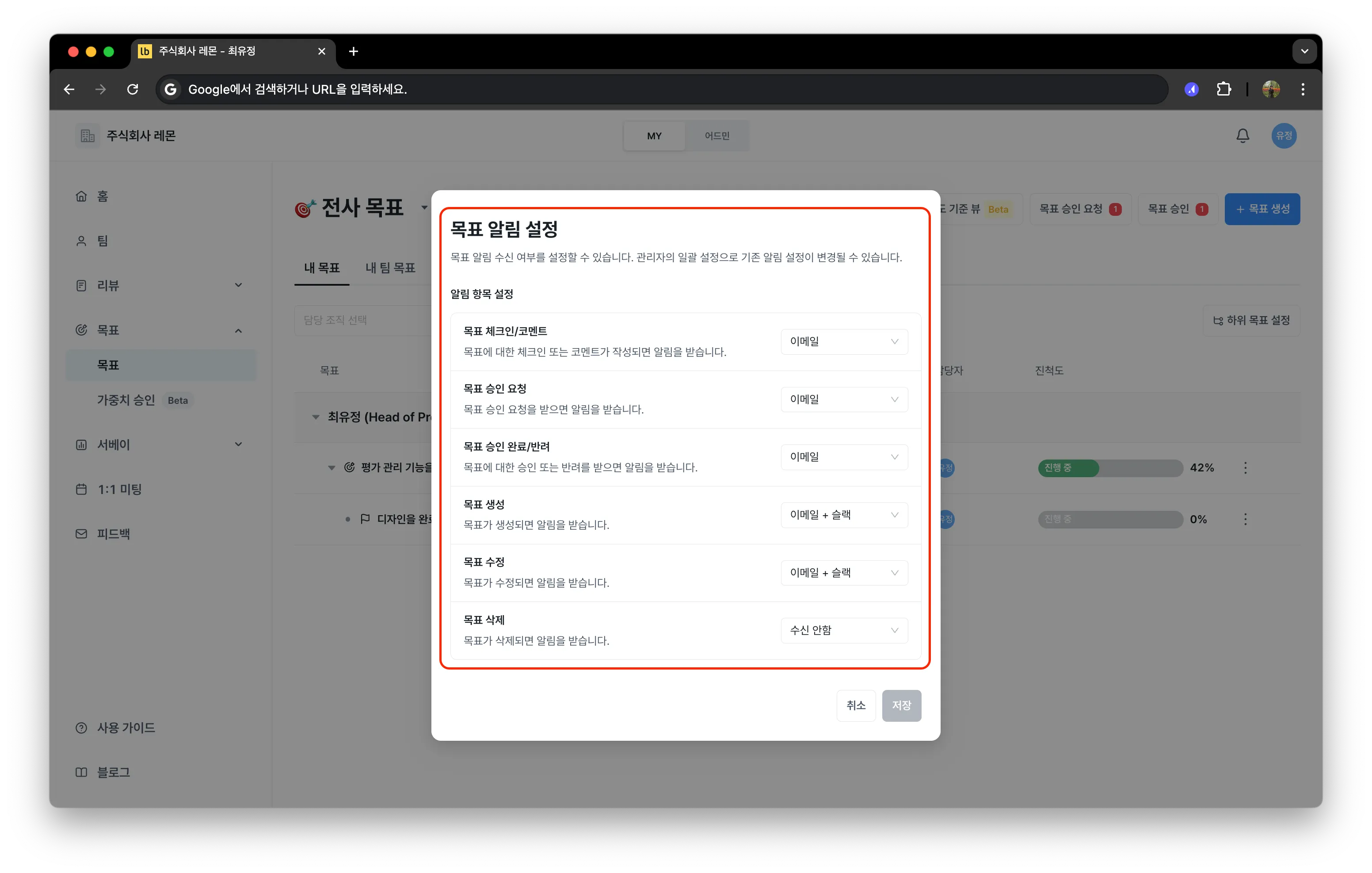The height and width of the screenshot is (873, 1372).
Task: Open Chrome's three-dot menu
Action: pos(1303,89)
